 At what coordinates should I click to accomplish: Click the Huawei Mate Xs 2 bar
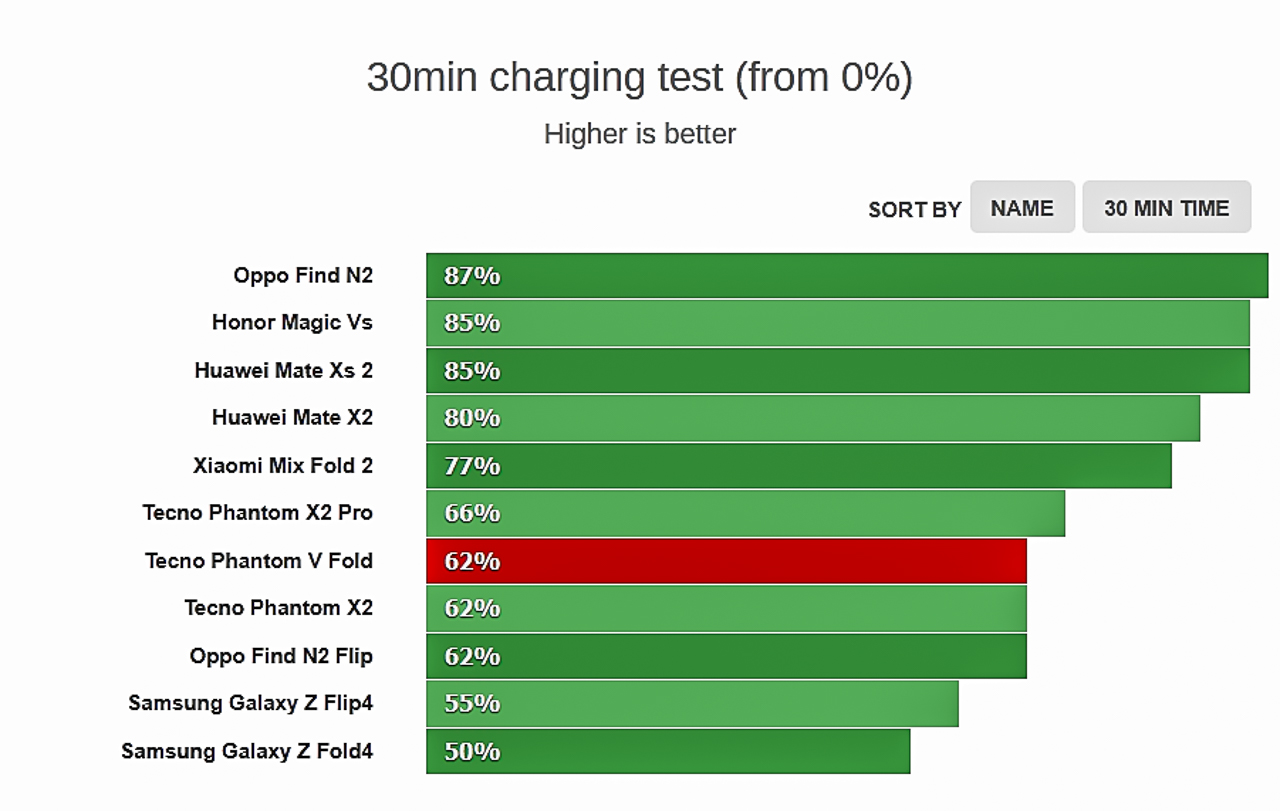click(837, 370)
